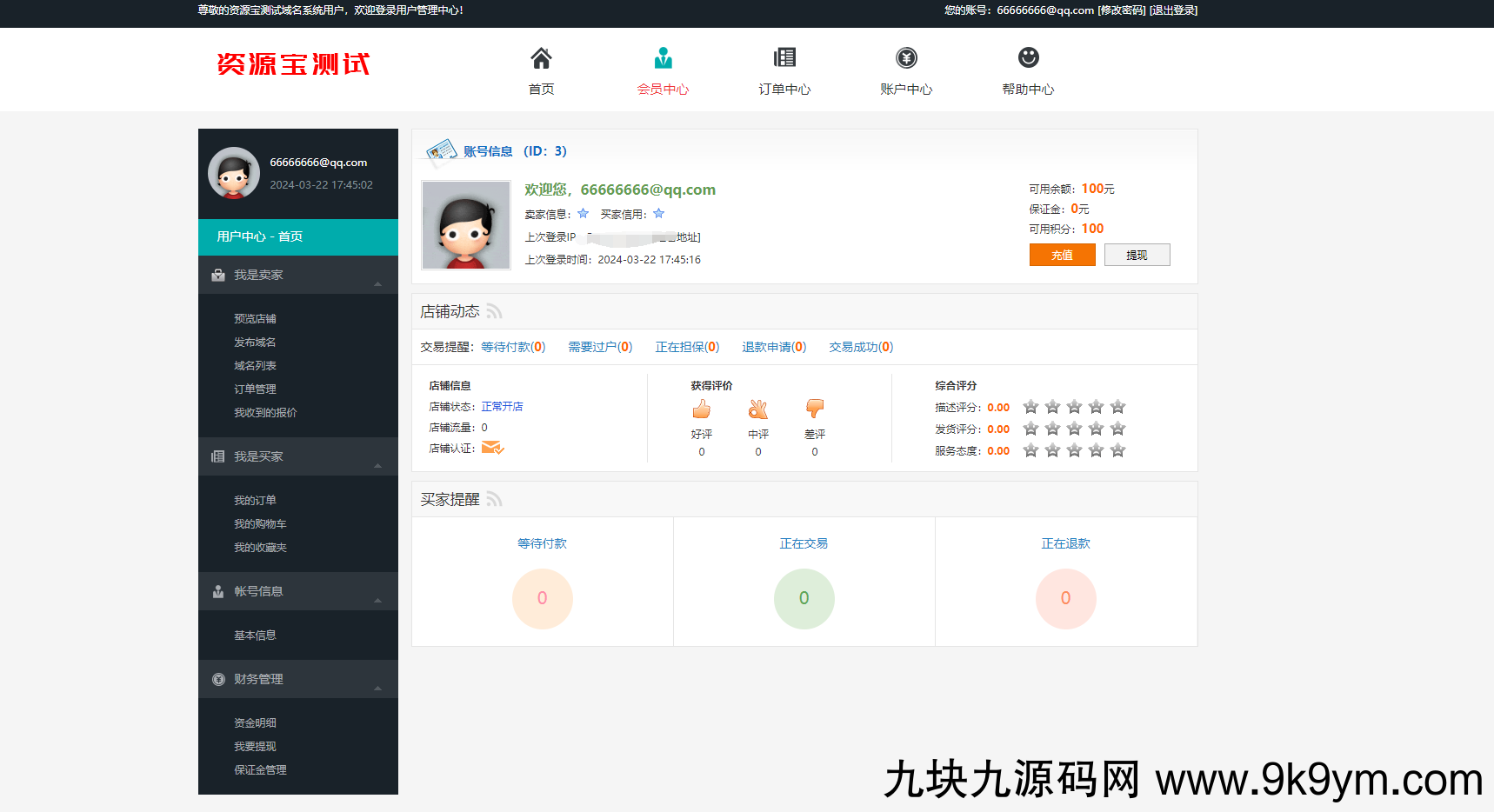Click the 正在退款 pink count circle
Screen dimensions: 1494x812
(1066, 598)
